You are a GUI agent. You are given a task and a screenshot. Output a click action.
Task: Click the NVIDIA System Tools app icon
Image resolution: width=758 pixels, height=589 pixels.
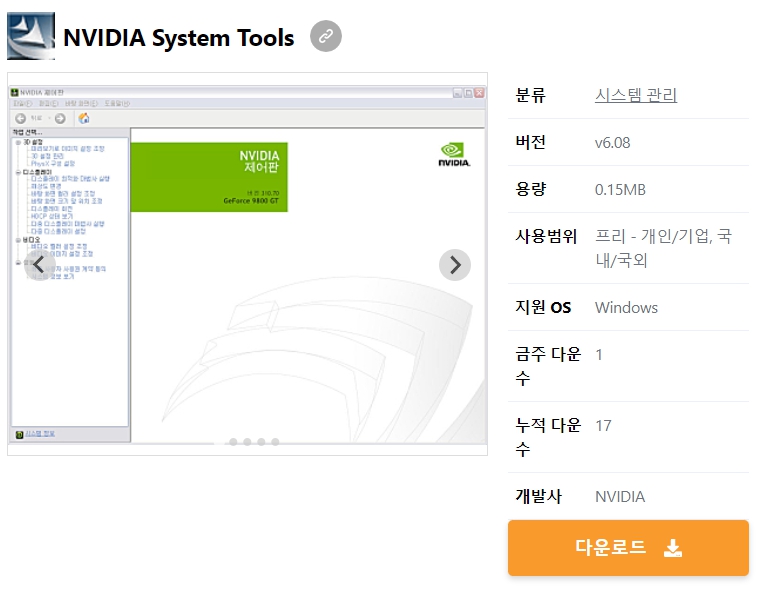coord(31,36)
